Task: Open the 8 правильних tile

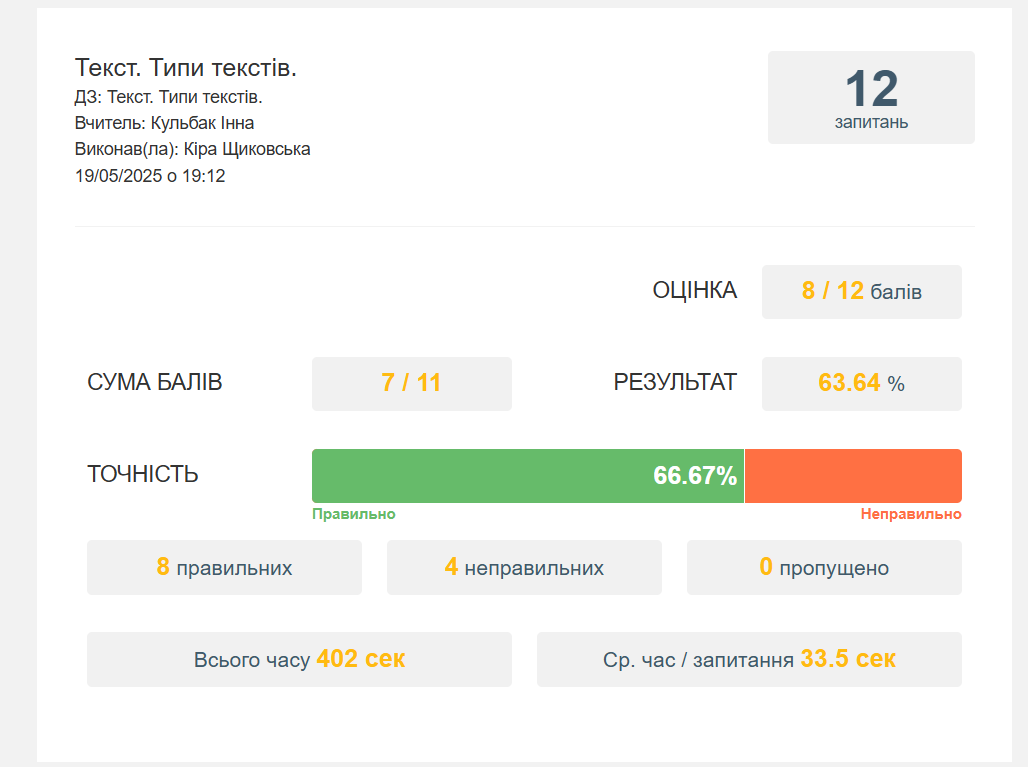Action: pyautogui.click(x=224, y=567)
